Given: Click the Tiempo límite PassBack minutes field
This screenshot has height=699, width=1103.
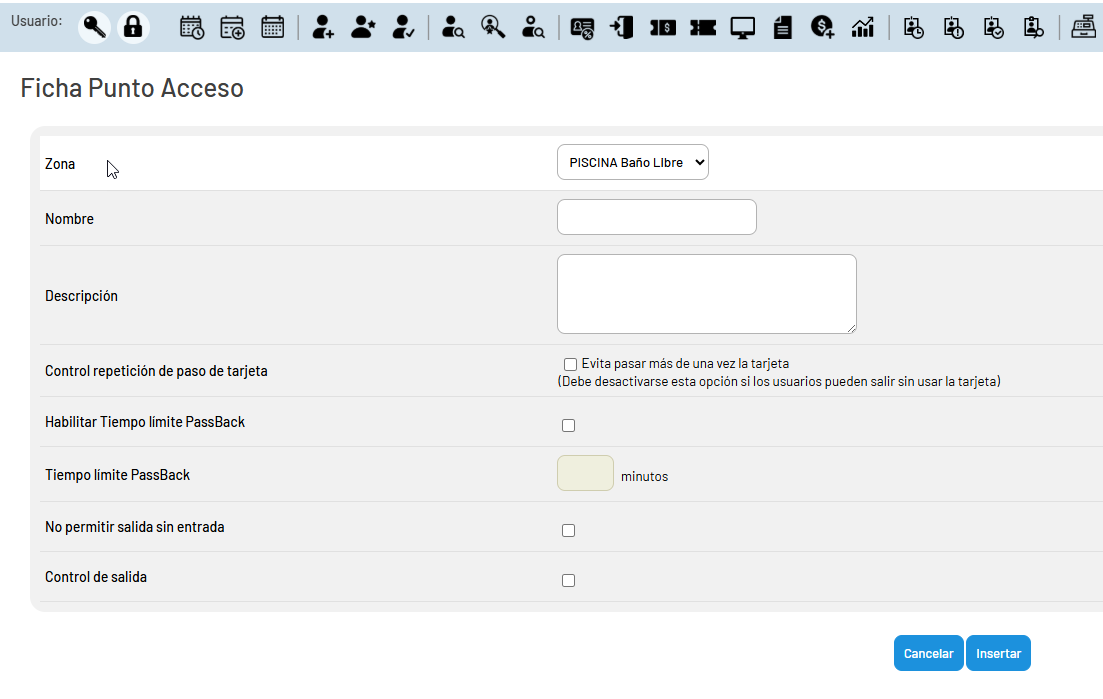Looking at the screenshot, I should tap(585, 473).
